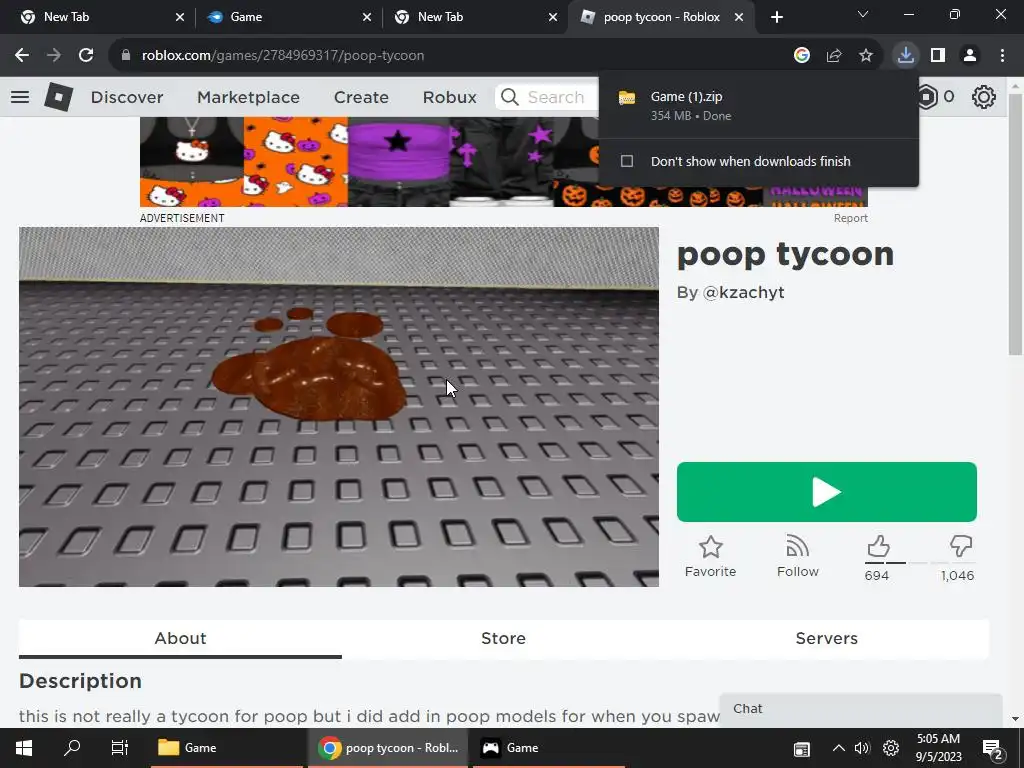Click the address bar URL

(x=283, y=56)
